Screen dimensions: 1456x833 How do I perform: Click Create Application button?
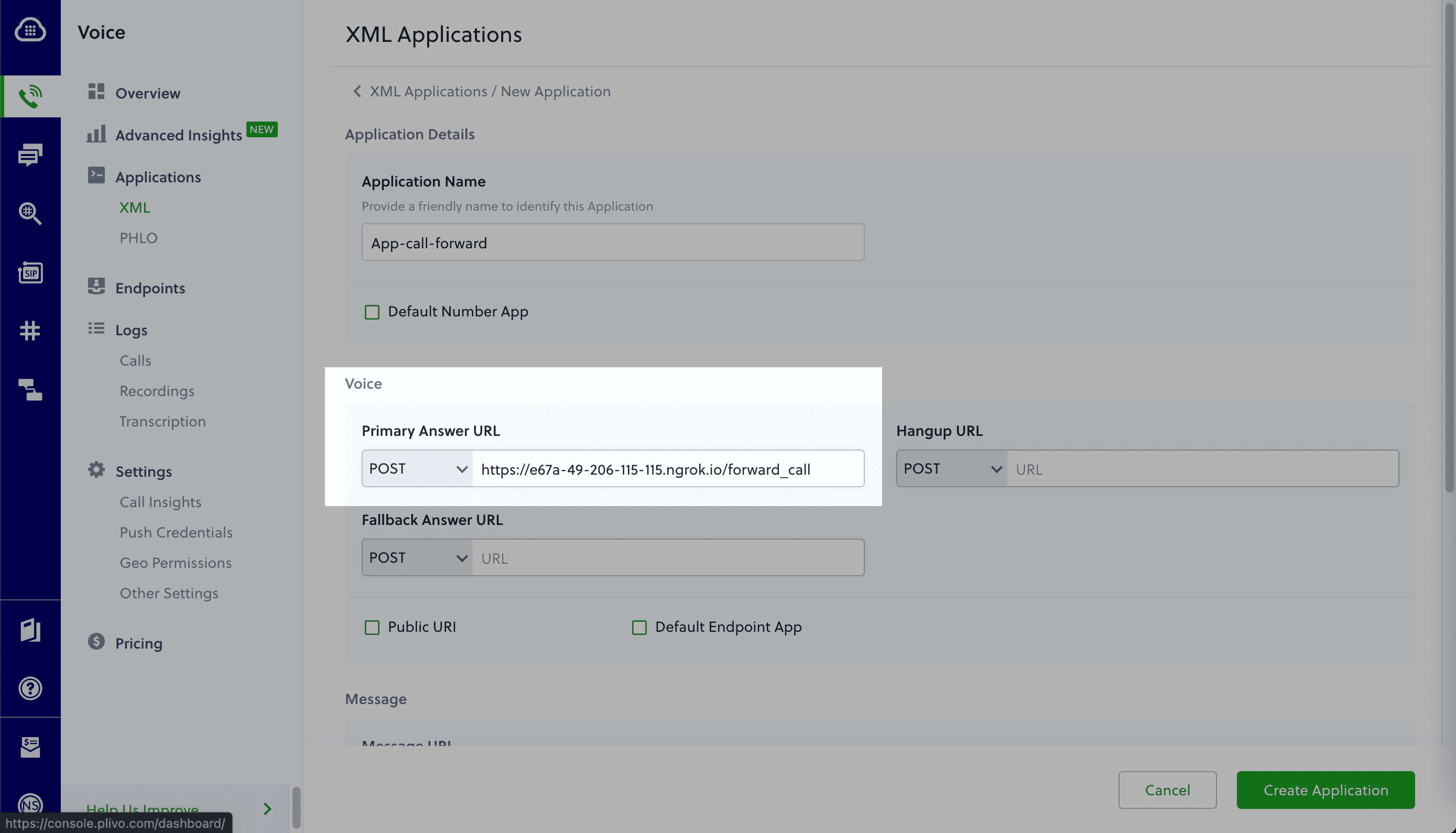[x=1326, y=790]
